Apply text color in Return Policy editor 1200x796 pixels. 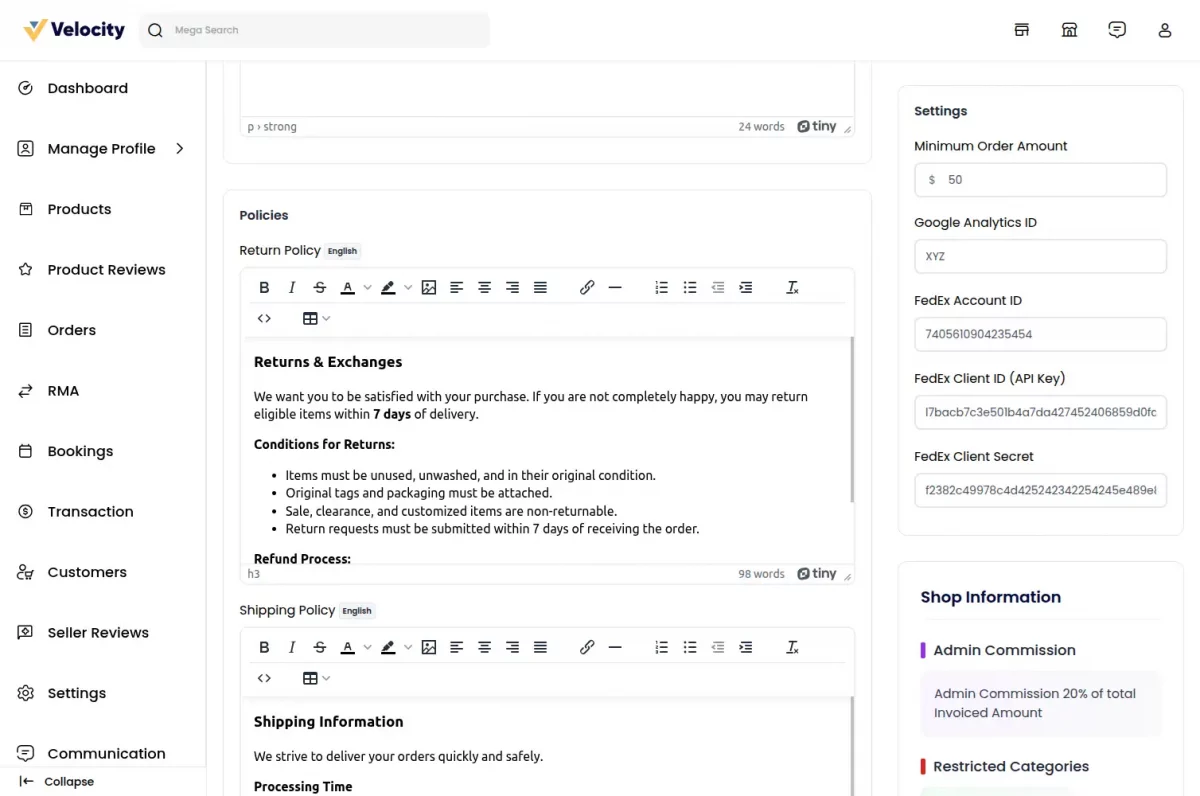(348, 287)
